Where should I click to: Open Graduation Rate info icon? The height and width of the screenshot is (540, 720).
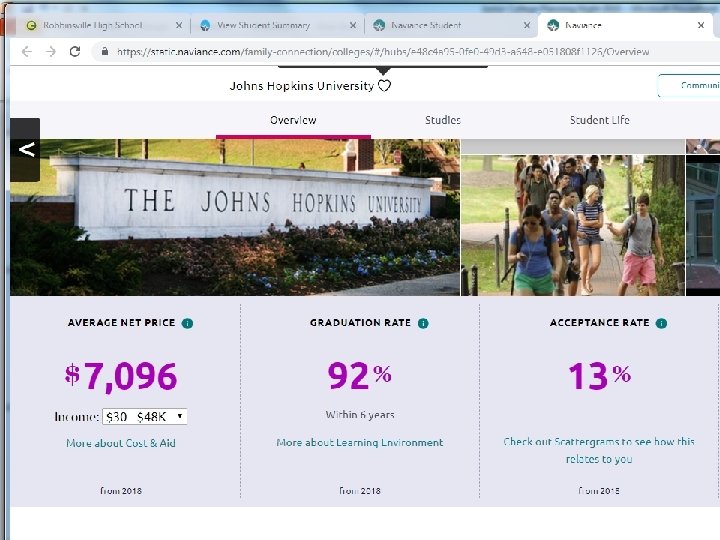(x=423, y=323)
